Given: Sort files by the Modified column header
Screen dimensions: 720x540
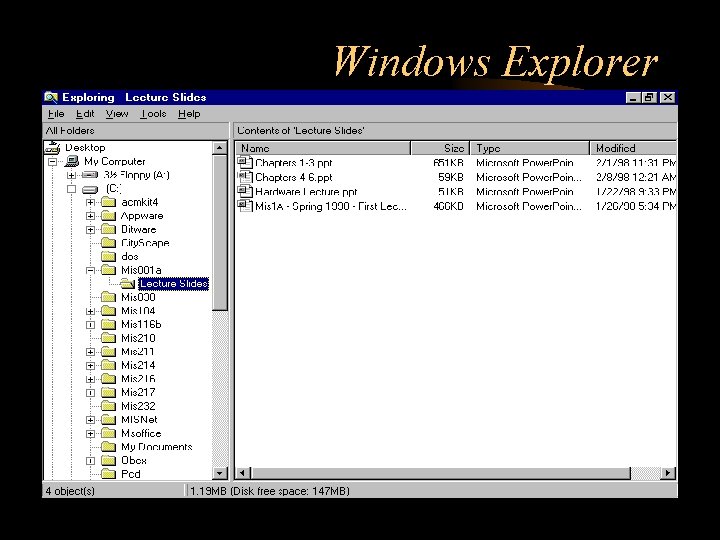Looking at the screenshot, I should click(633, 148).
